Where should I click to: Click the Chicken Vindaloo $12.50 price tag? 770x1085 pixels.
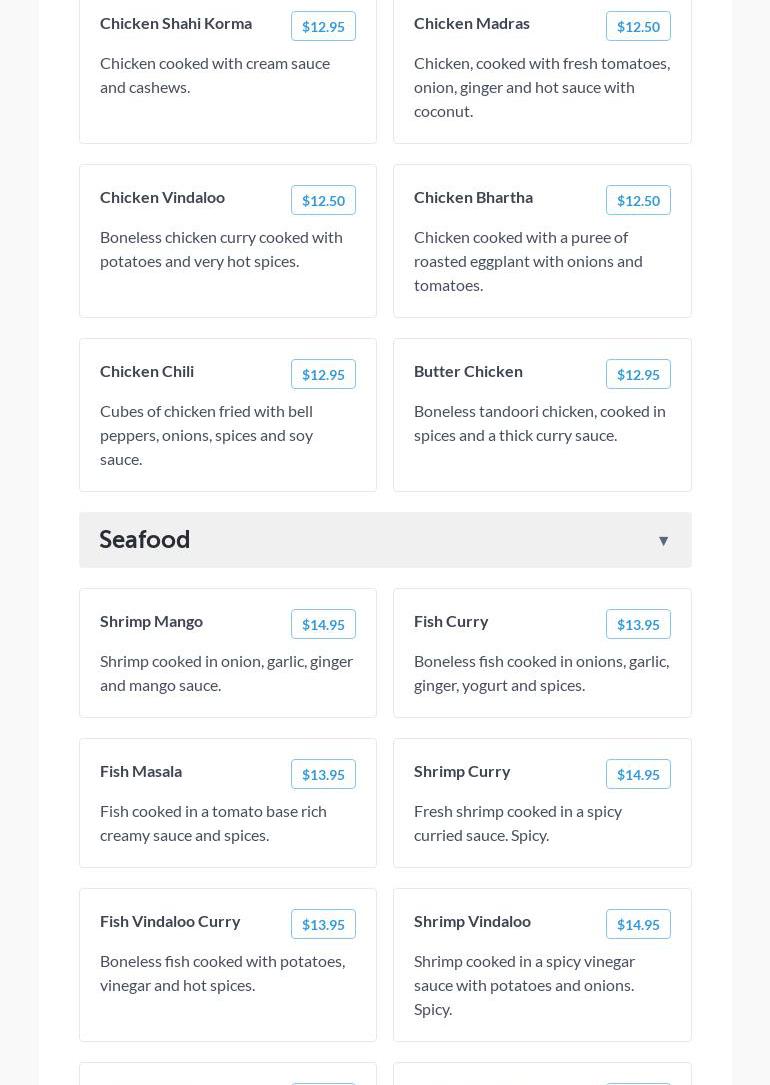[323, 201]
